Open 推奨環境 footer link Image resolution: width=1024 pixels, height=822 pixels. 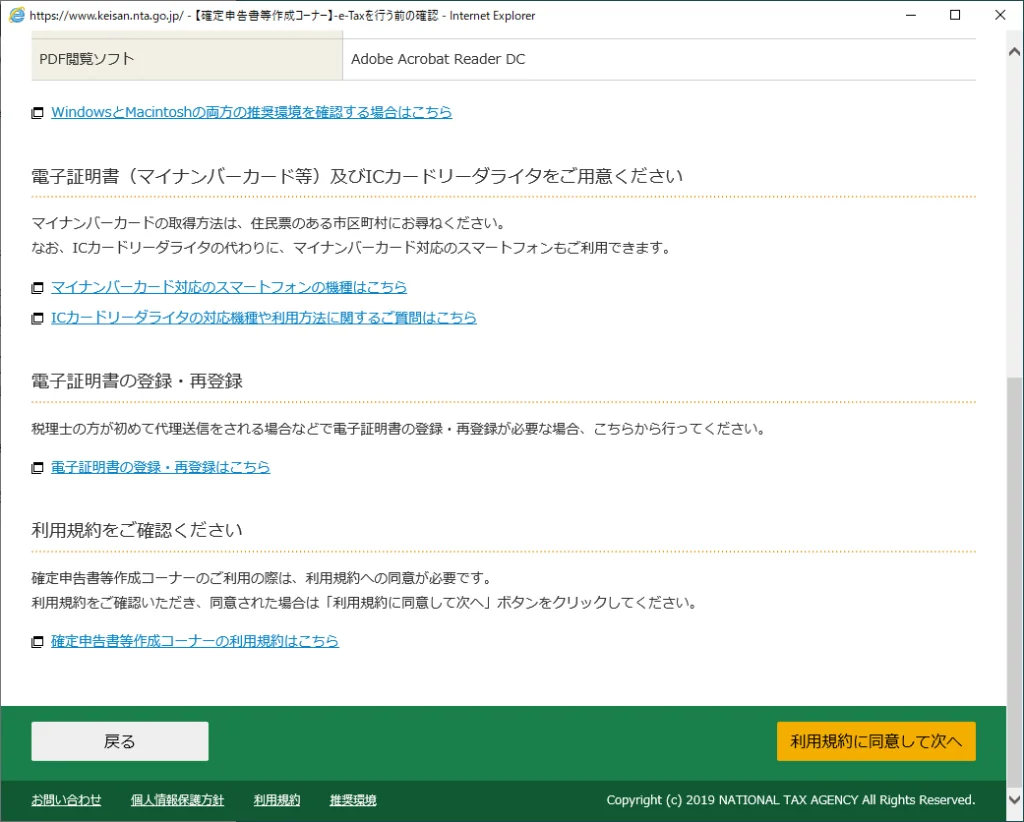point(353,800)
